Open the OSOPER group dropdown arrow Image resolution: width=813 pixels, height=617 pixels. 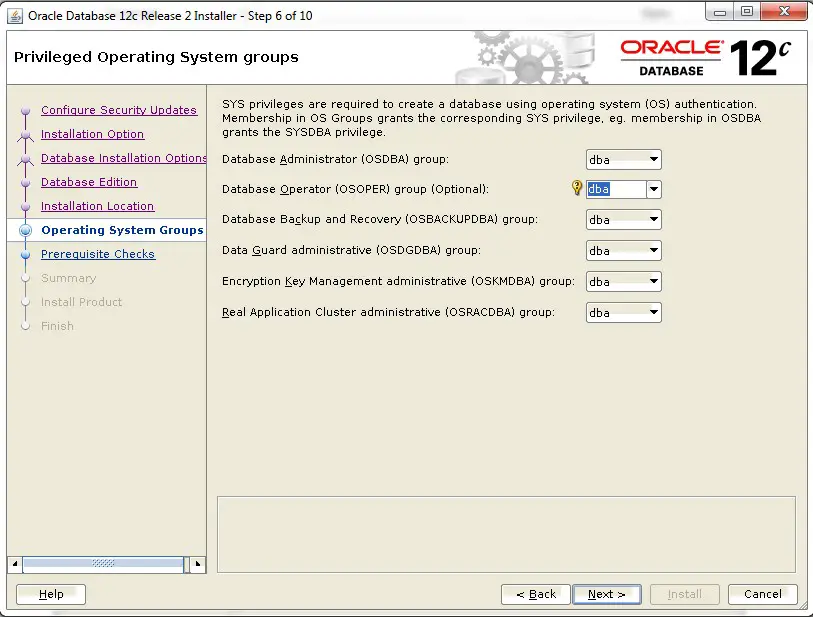(x=654, y=189)
